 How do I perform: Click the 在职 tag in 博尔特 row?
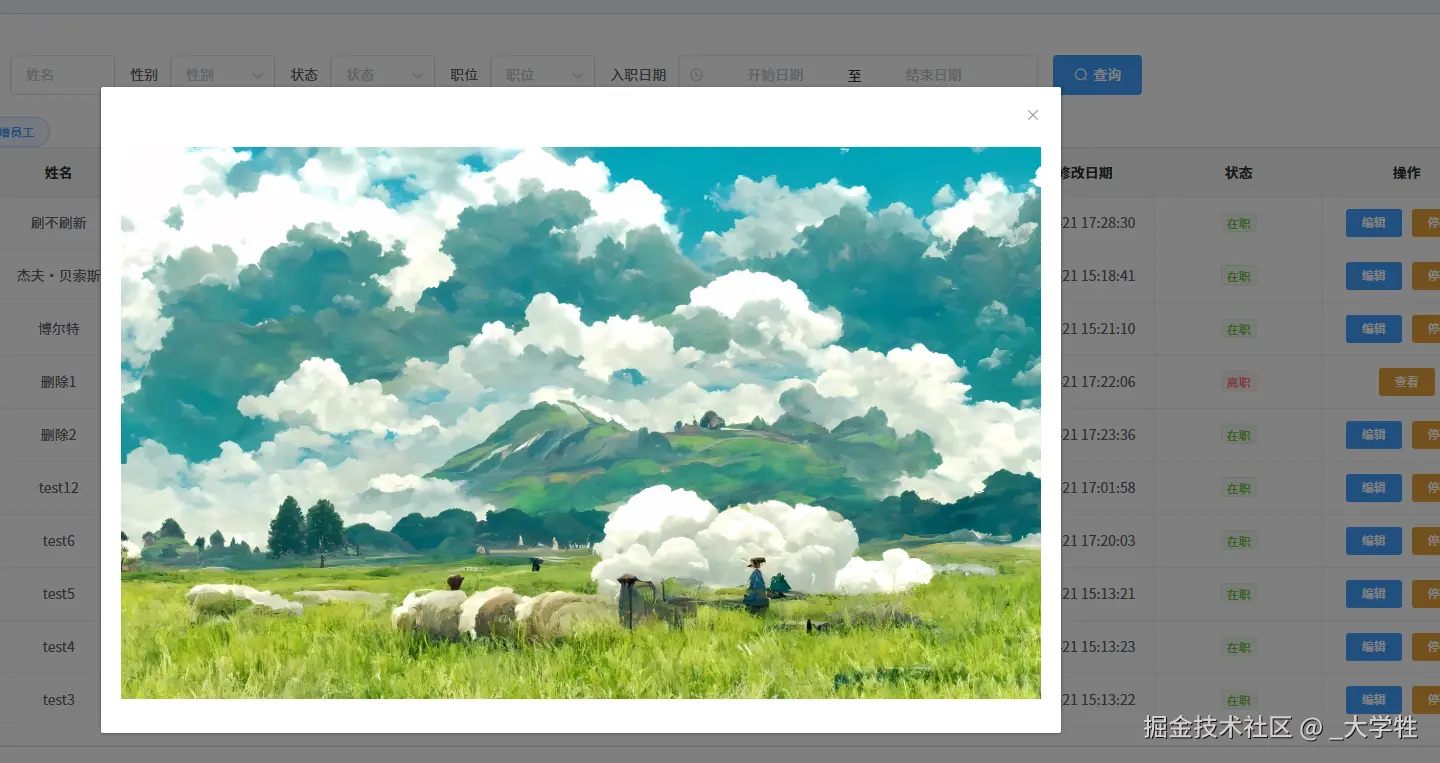pos(1239,330)
